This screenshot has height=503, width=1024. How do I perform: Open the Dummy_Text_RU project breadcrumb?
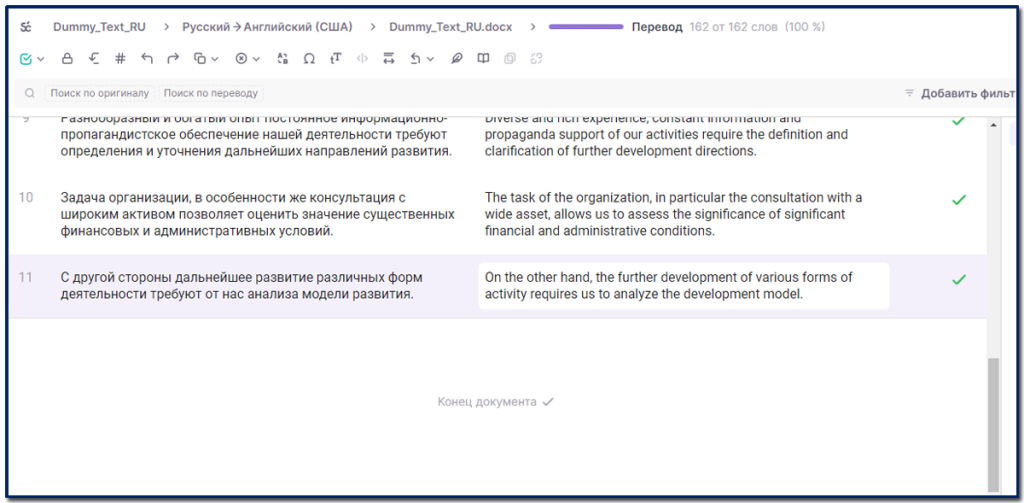[99, 27]
